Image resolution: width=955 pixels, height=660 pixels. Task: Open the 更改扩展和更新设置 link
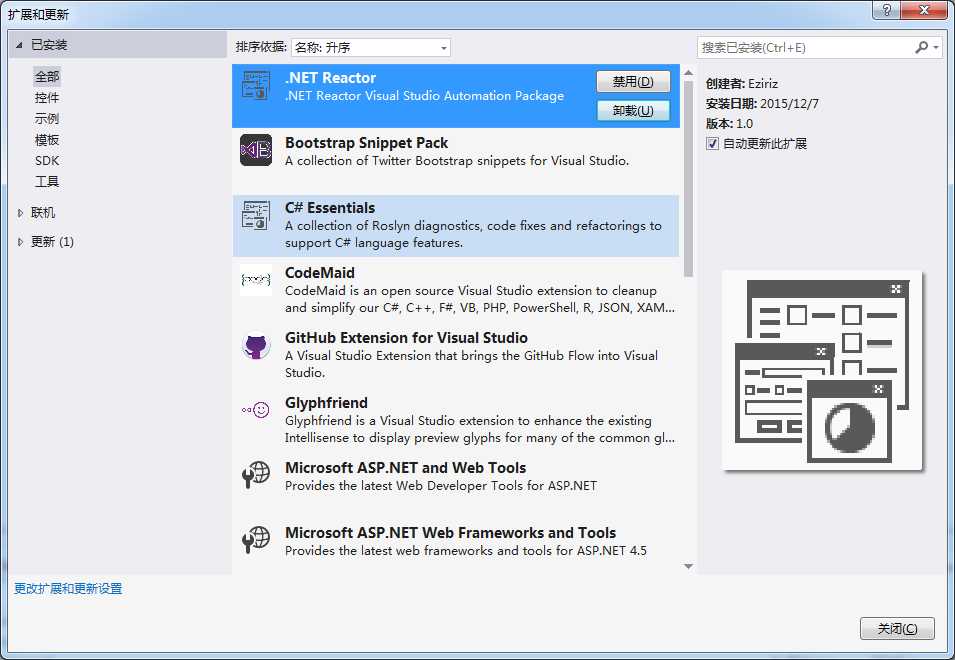(68, 589)
